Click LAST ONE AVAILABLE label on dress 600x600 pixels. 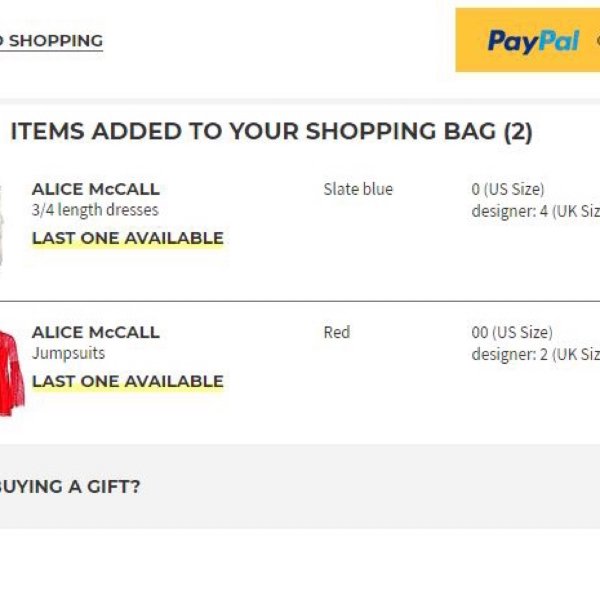(128, 238)
